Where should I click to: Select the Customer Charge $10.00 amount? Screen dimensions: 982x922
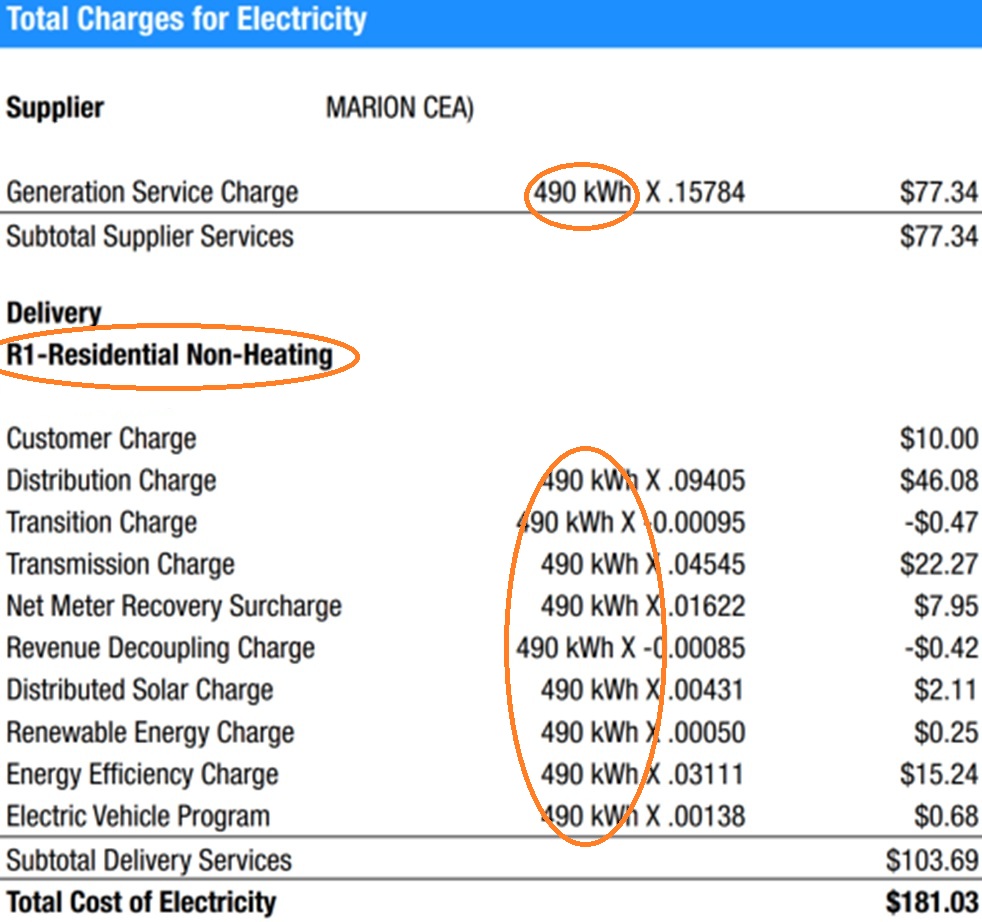click(938, 439)
